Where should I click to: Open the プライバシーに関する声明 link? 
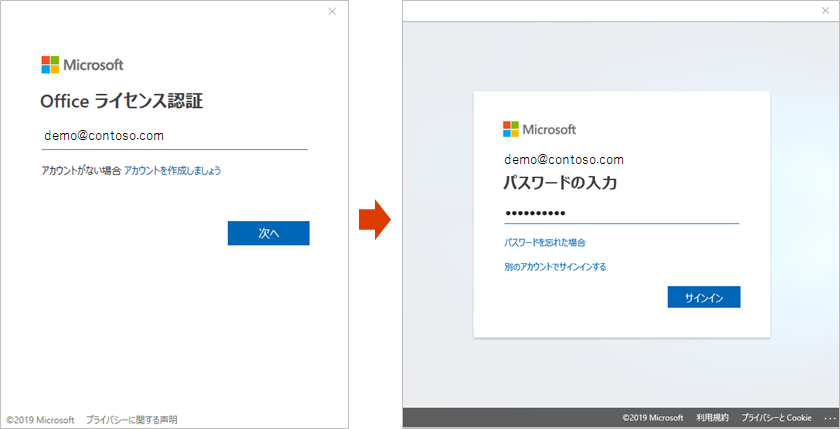tap(131, 420)
